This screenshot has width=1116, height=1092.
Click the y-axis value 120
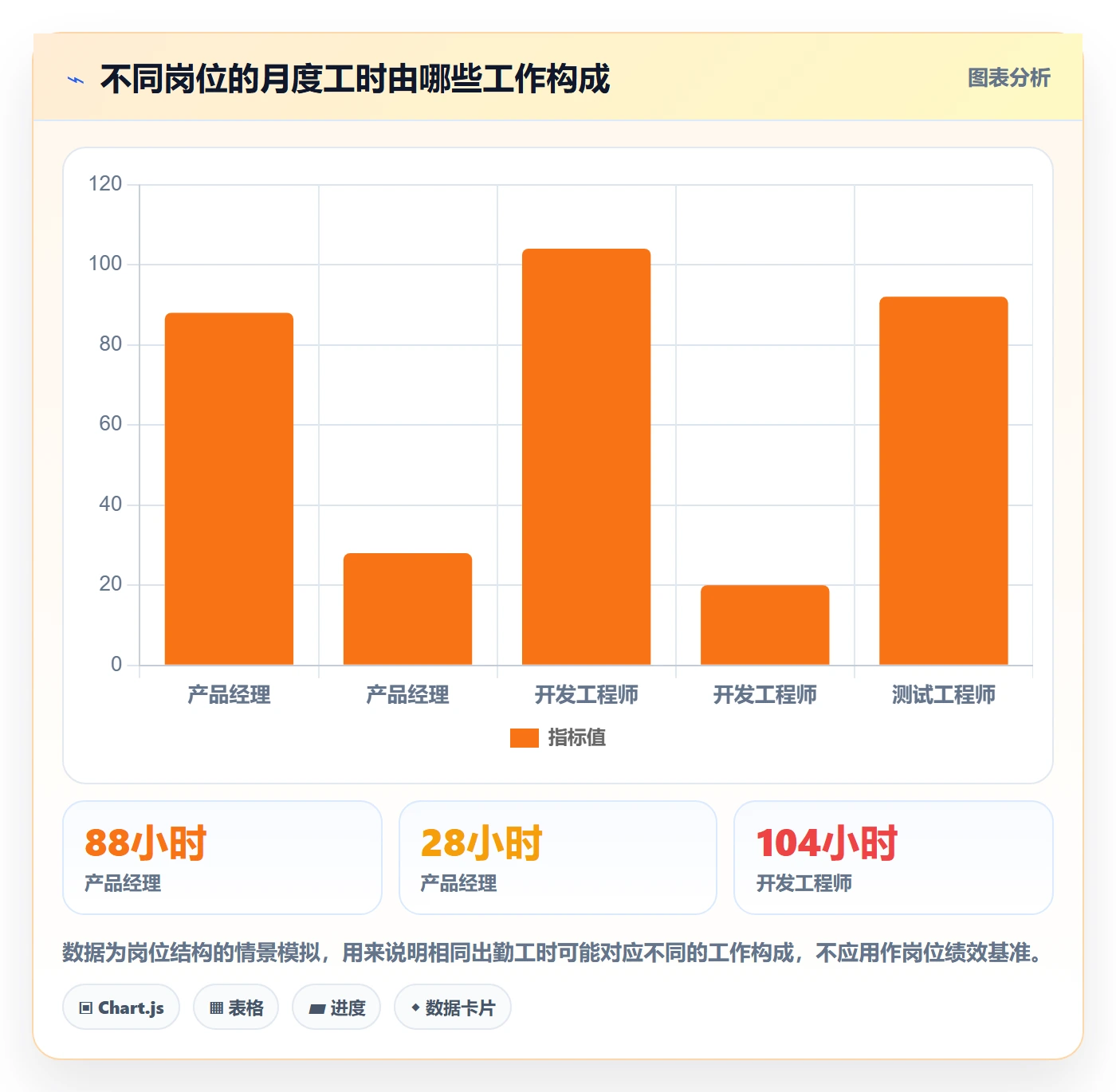click(105, 184)
